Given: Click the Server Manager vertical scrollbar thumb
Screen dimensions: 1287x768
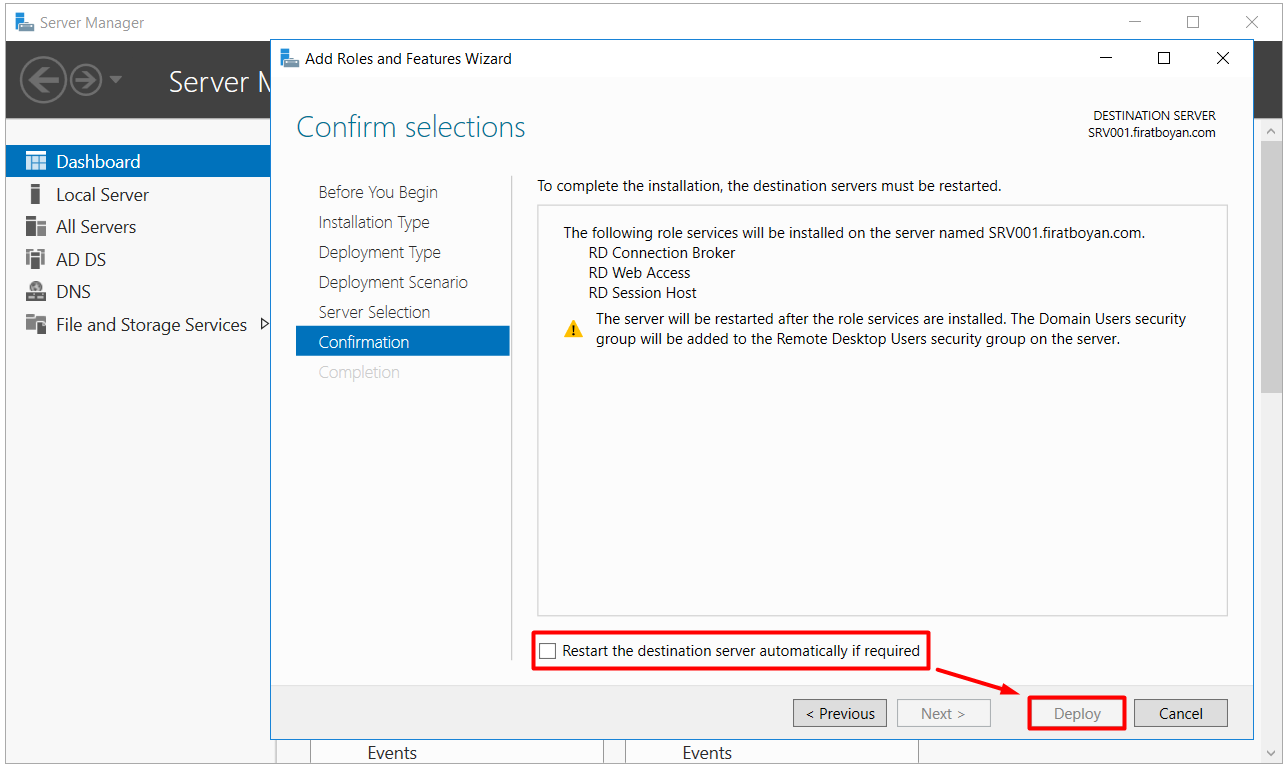Looking at the screenshot, I should point(1271,268).
